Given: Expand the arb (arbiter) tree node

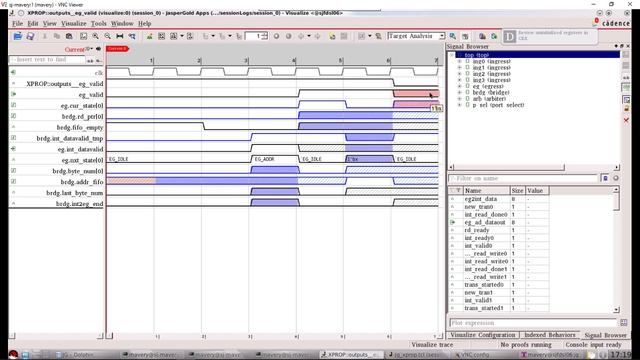Looking at the screenshot, I should click(x=460, y=99).
